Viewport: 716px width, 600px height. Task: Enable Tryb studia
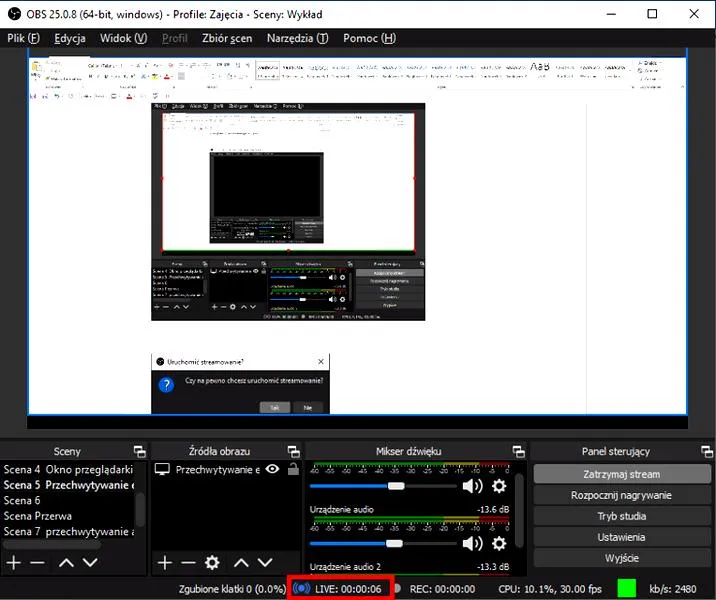(x=621, y=516)
